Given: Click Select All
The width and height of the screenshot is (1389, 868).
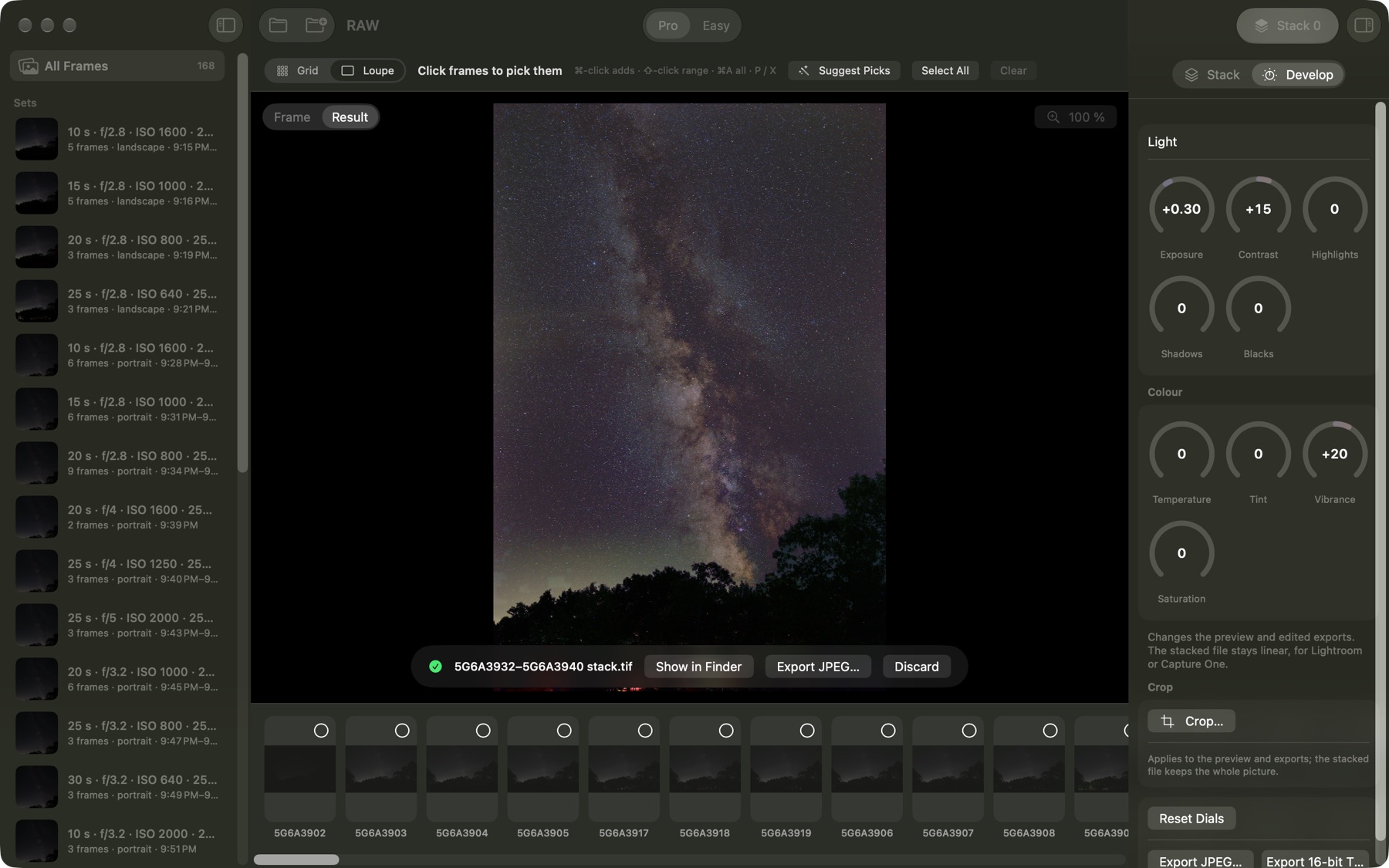Looking at the screenshot, I should click(x=945, y=70).
